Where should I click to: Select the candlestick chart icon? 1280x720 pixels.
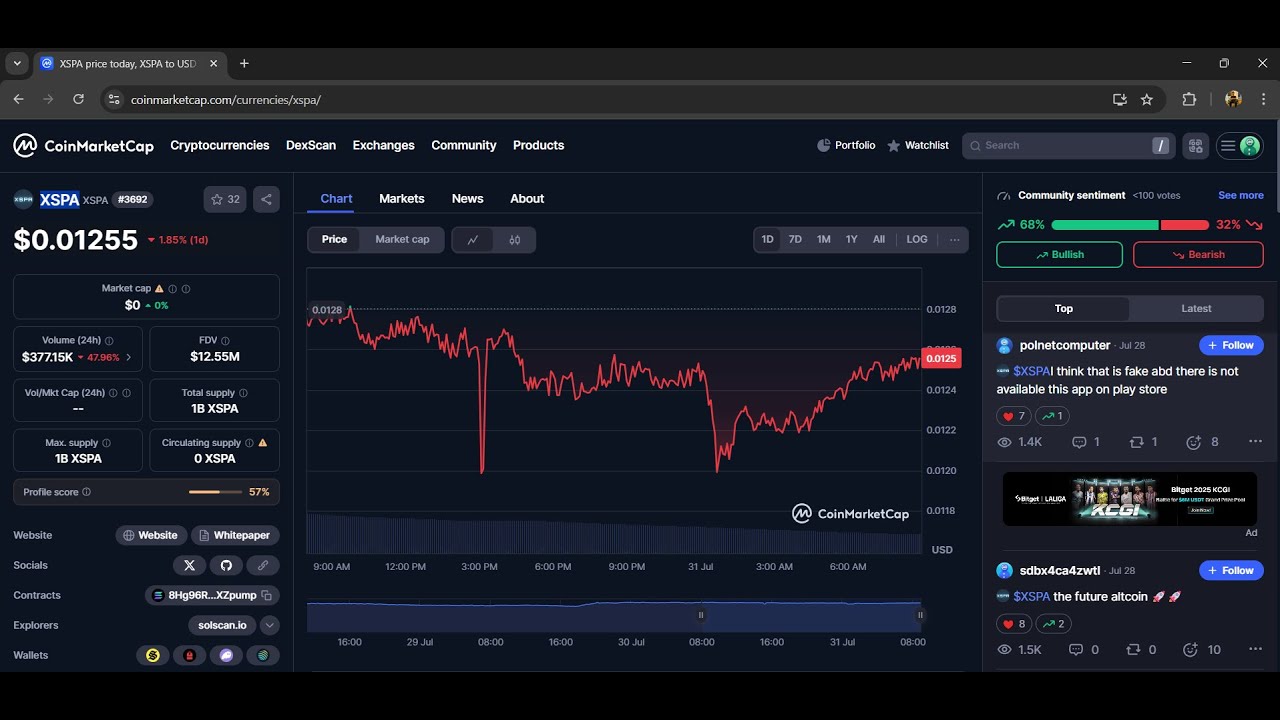pyautogui.click(x=515, y=240)
